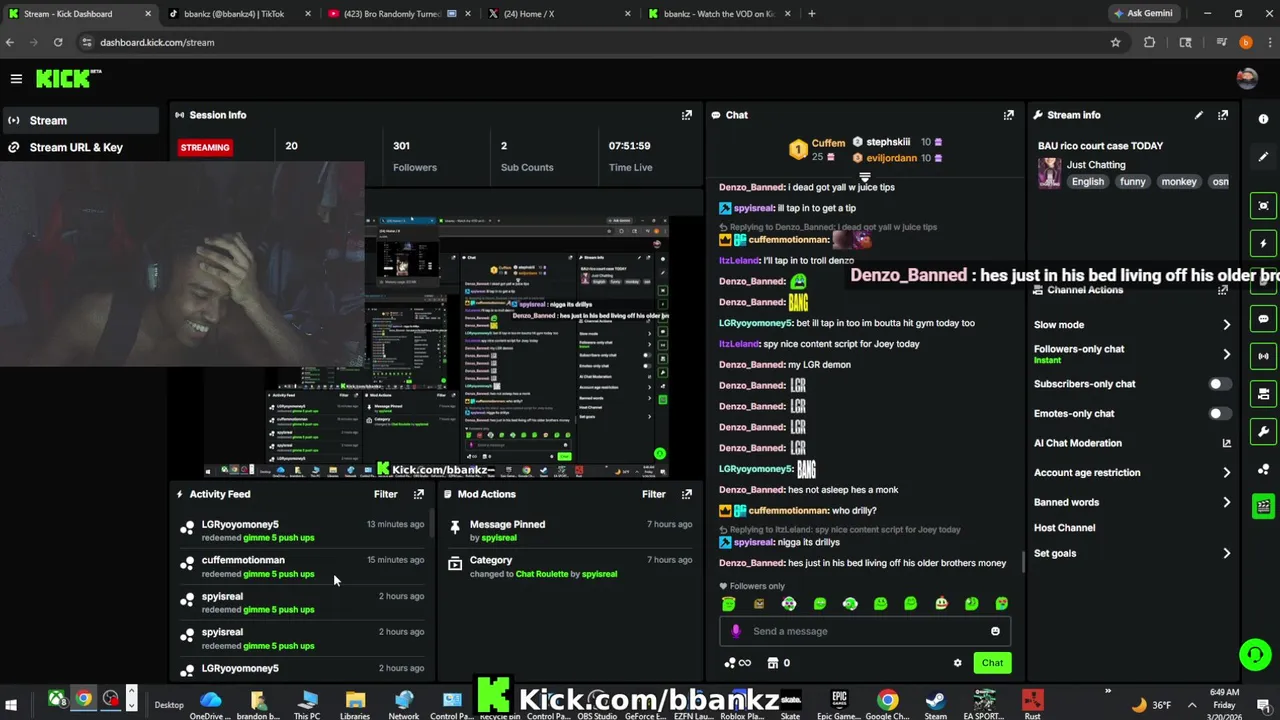1280x720 pixels.
Task: Open the profile avatar at top right
Action: (x=1247, y=78)
